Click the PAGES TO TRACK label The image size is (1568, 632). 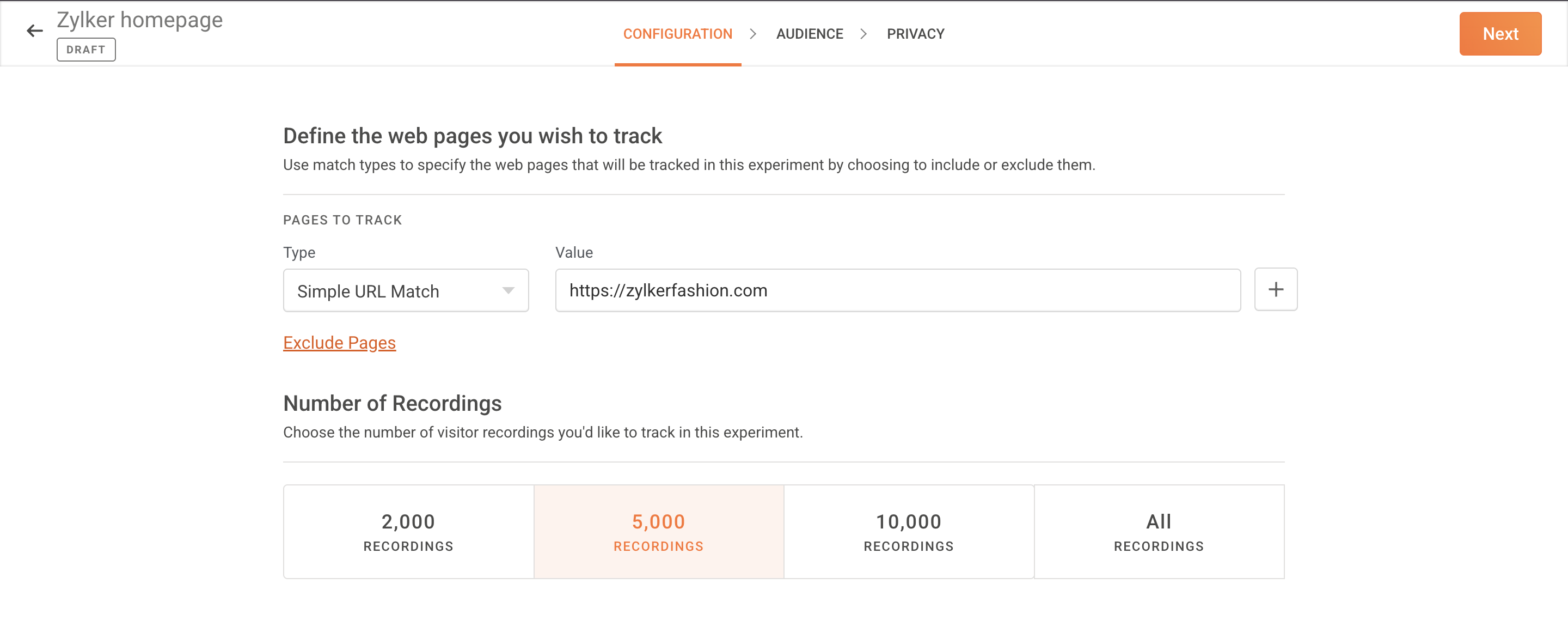point(342,220)
